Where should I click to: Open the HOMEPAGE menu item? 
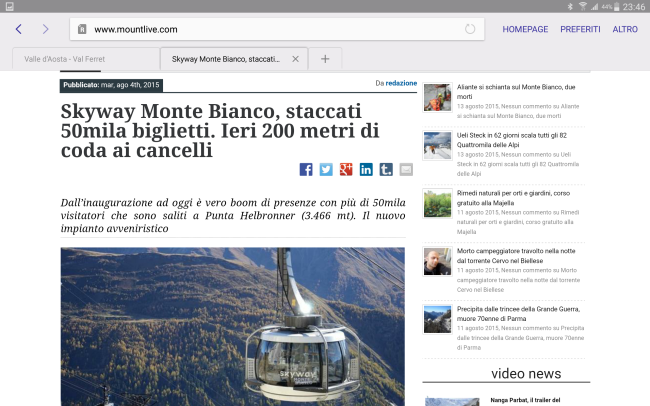(525, 29)
